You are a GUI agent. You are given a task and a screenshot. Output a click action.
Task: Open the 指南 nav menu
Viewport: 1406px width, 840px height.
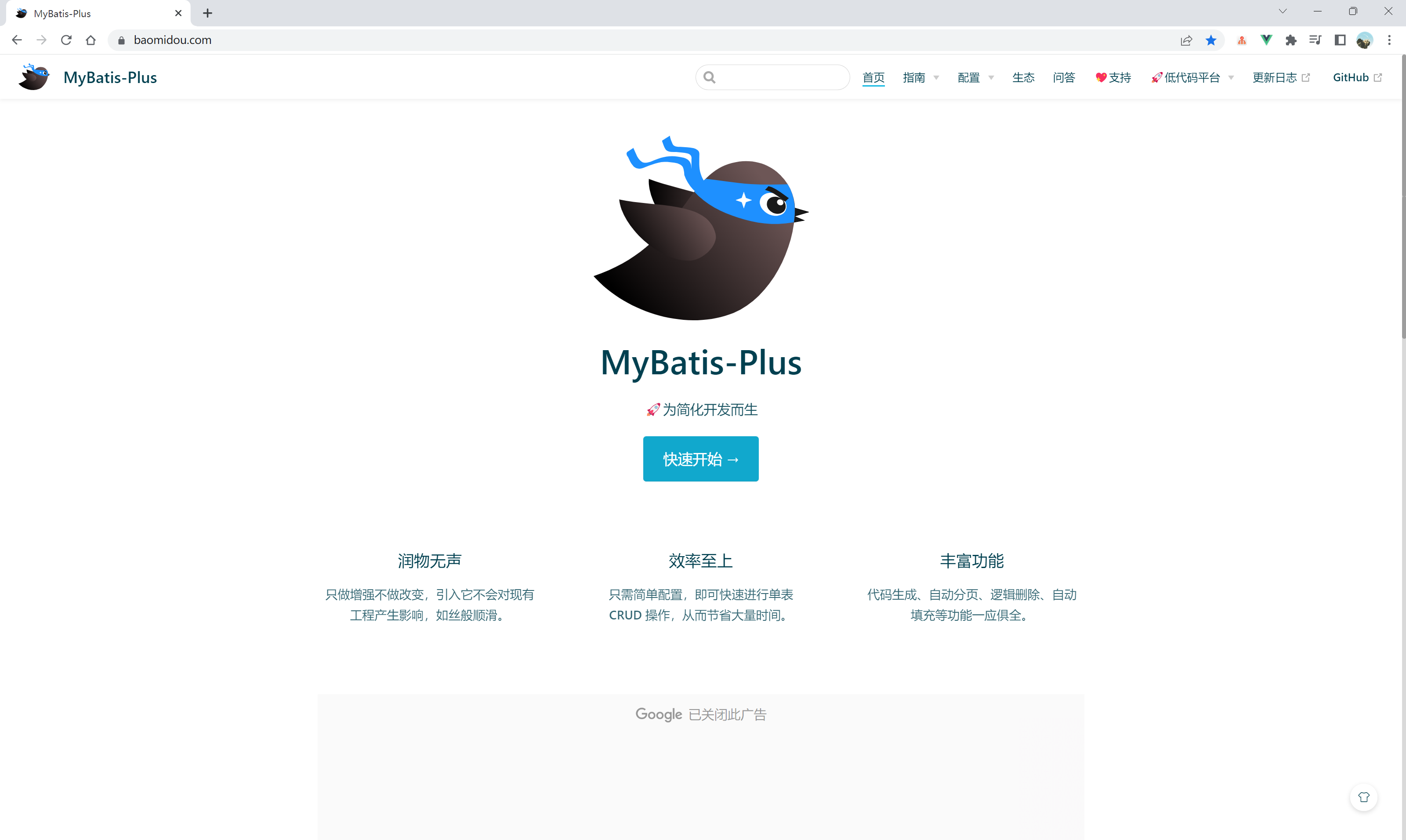click(x=914, y=78)
